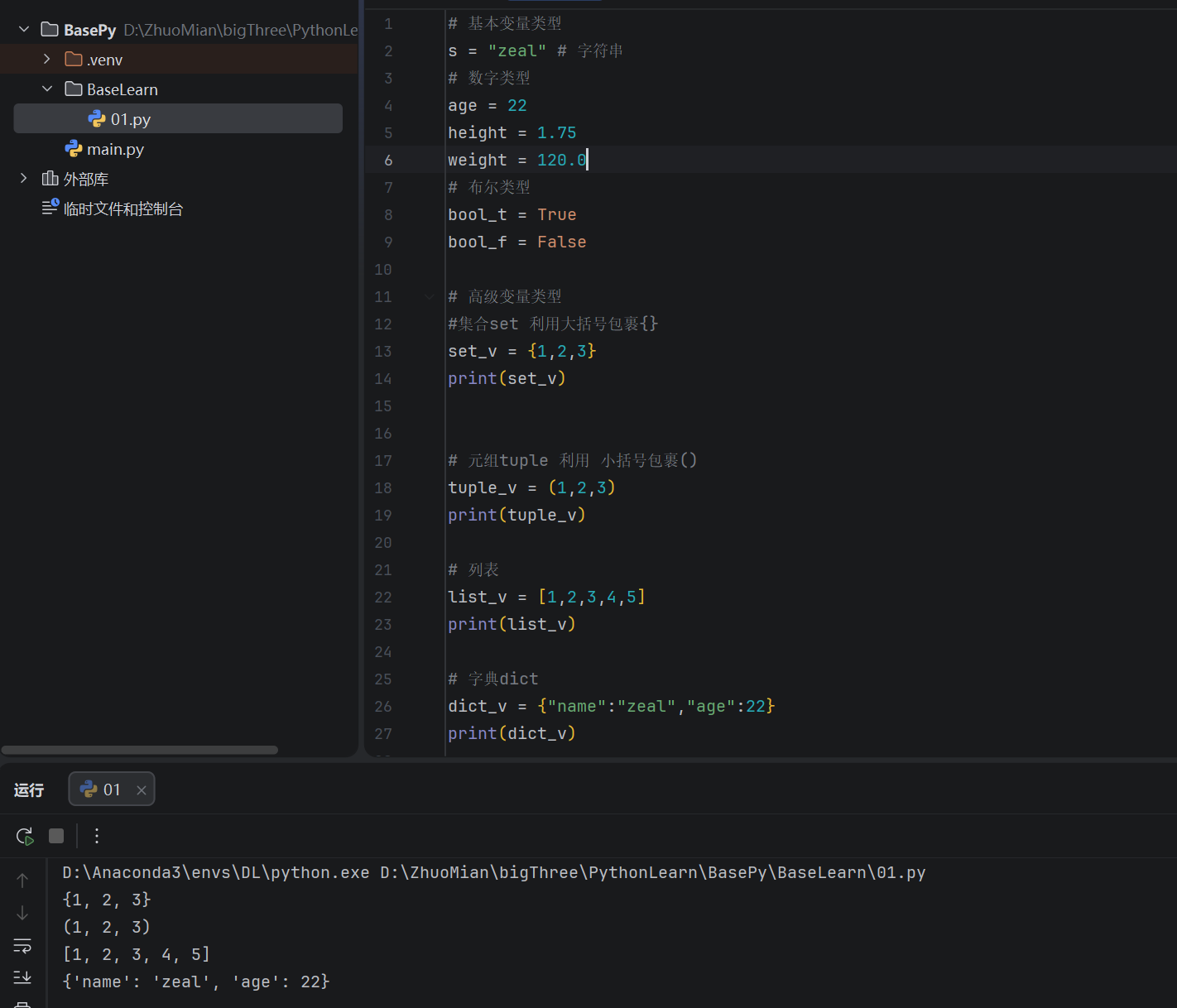The image size is (1177, 1008).
Task: Toggle scroll to end of output
Action: pyautogui.click(x=22, y=977)
